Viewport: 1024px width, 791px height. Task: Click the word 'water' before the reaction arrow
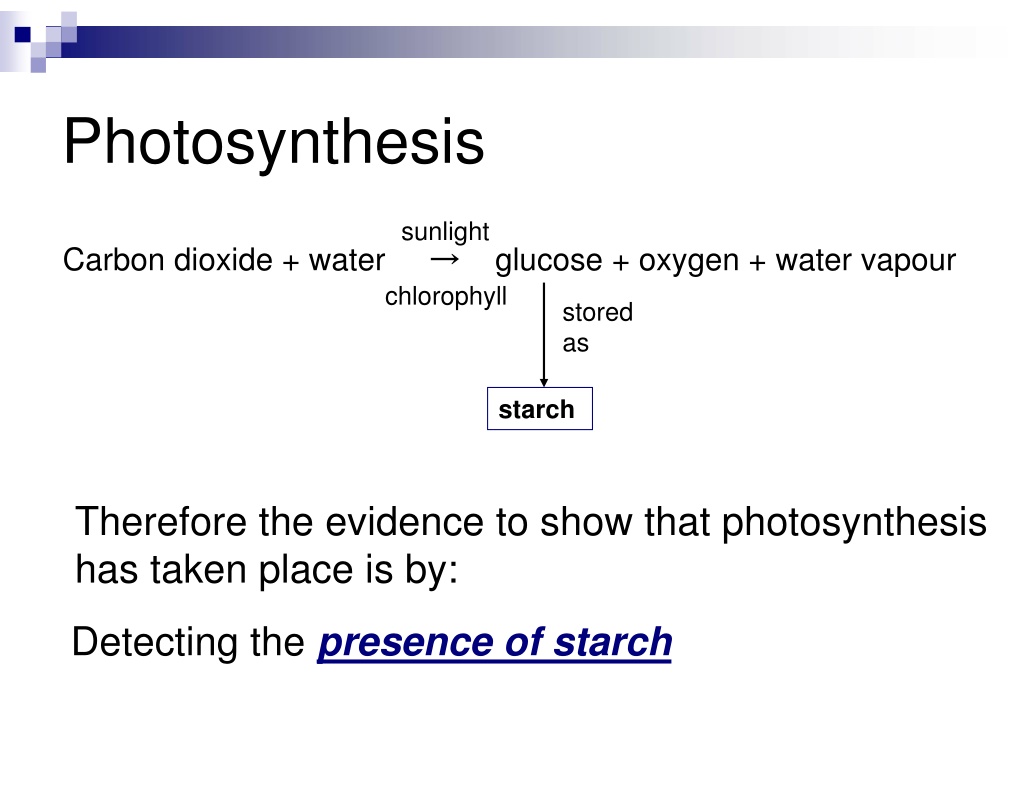347,260
